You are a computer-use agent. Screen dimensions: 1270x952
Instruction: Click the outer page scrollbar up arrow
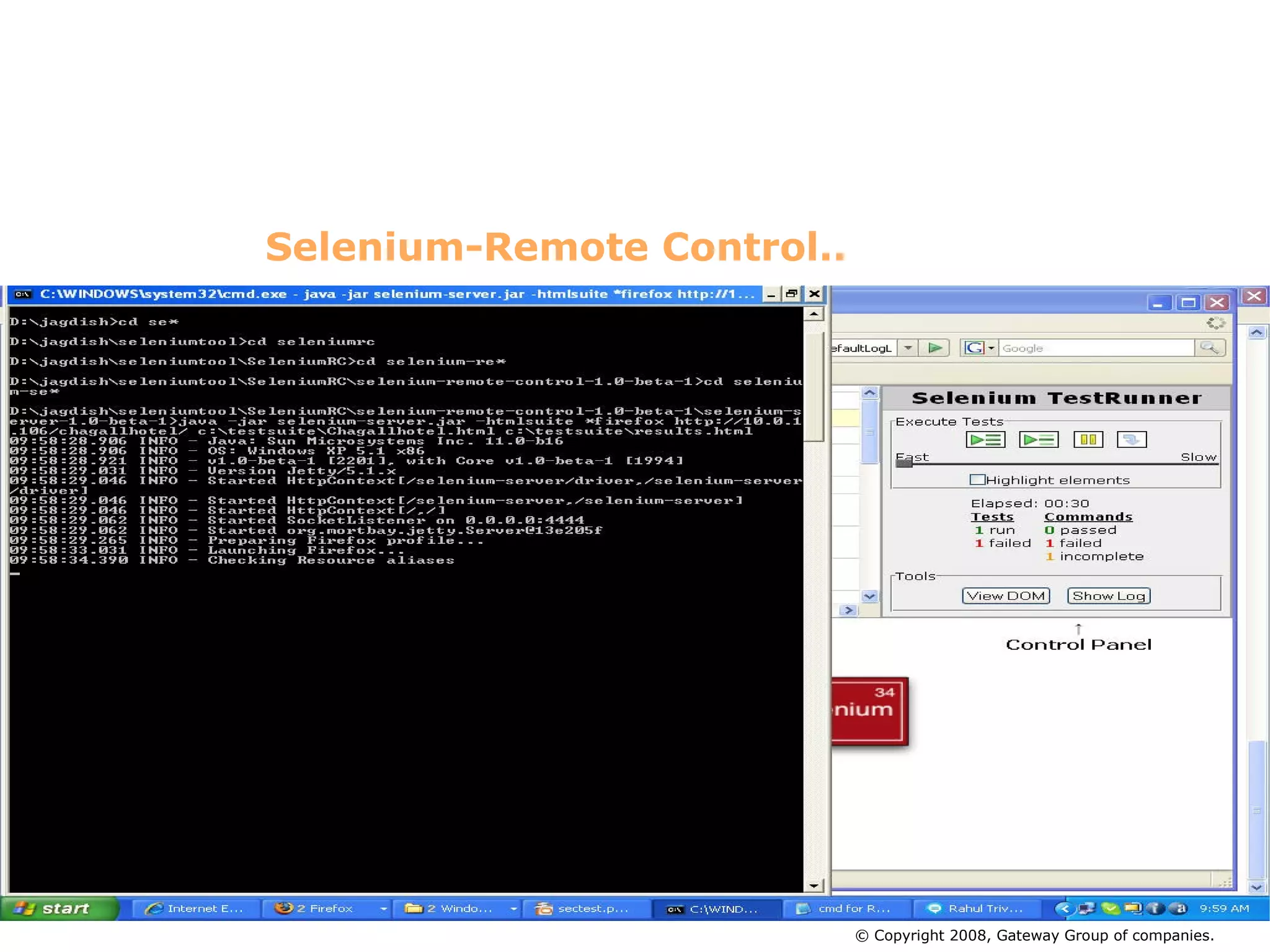[x=1256, y=332]
